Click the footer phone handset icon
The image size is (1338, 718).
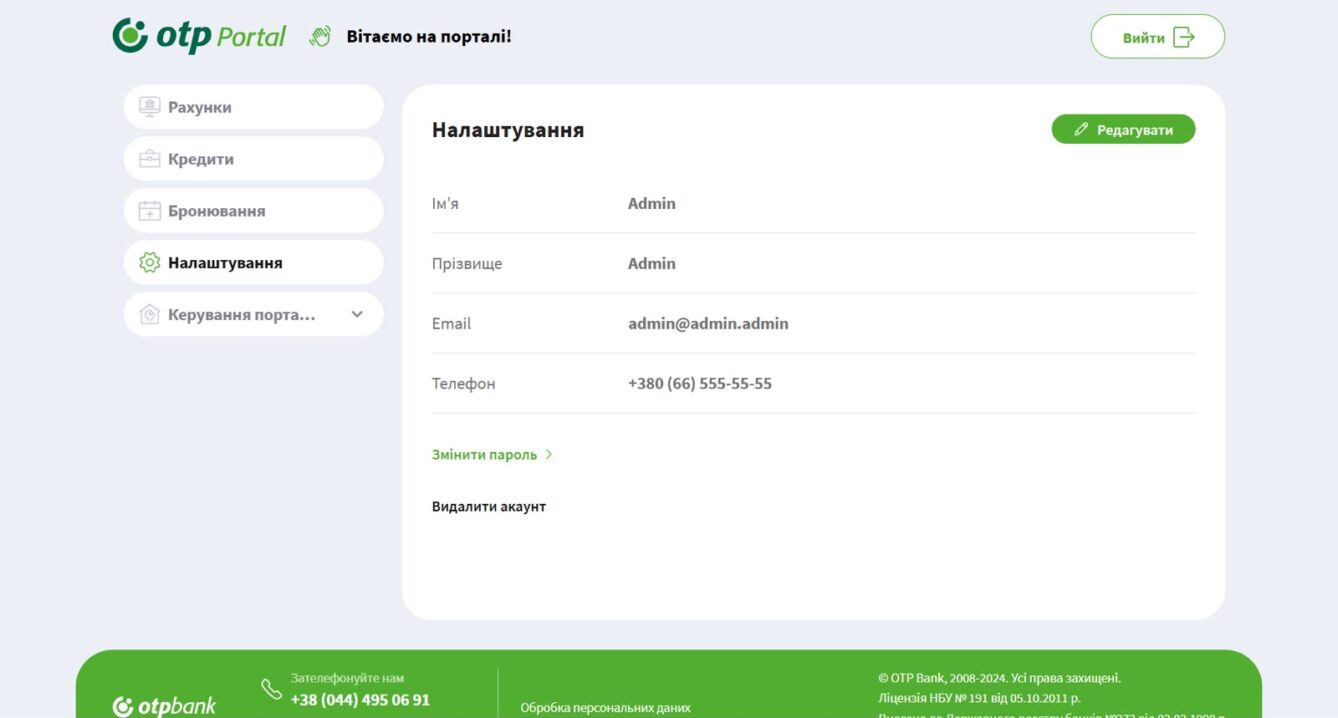coord(271,689)
